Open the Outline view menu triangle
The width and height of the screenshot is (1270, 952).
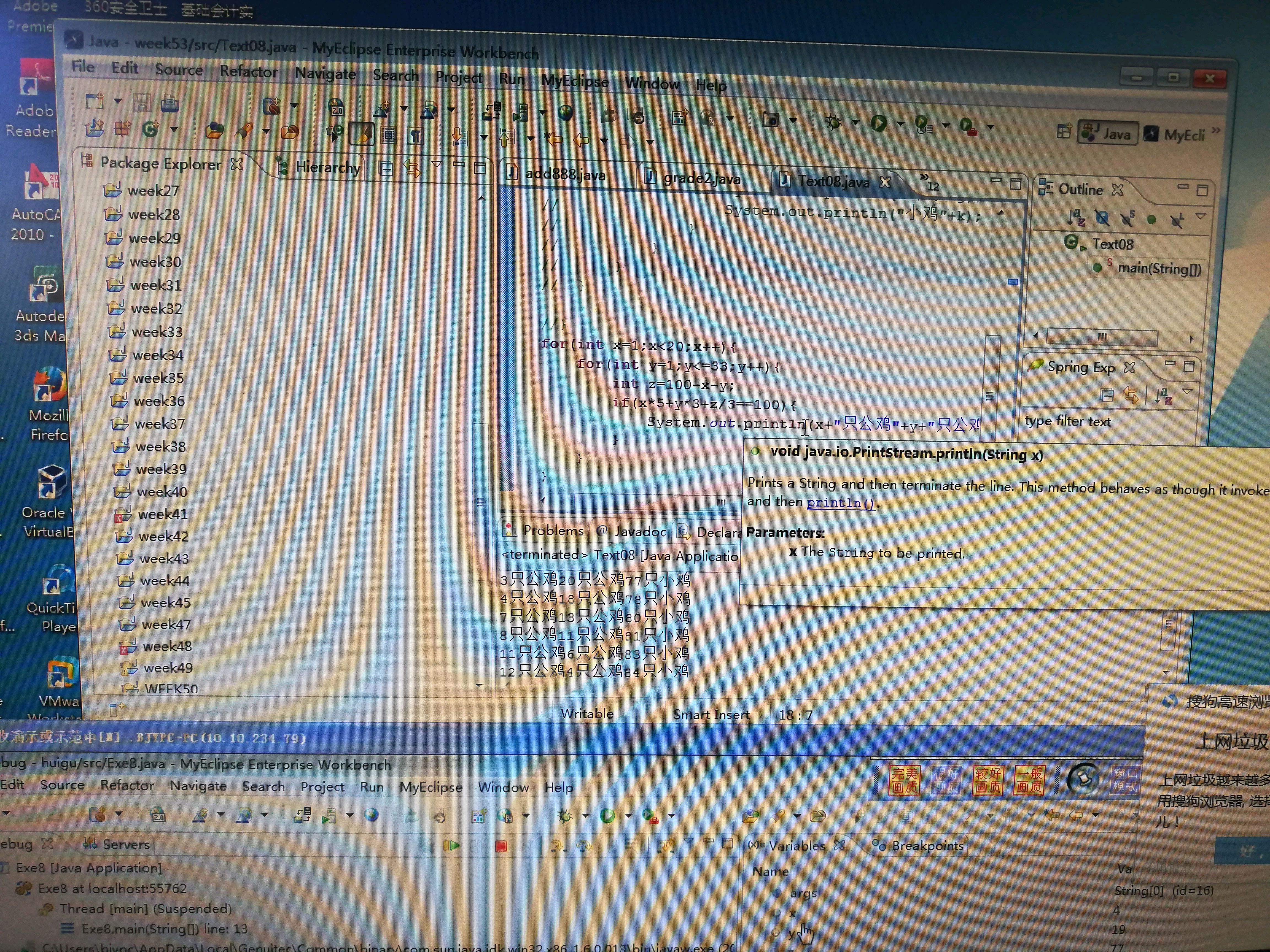1201,216
